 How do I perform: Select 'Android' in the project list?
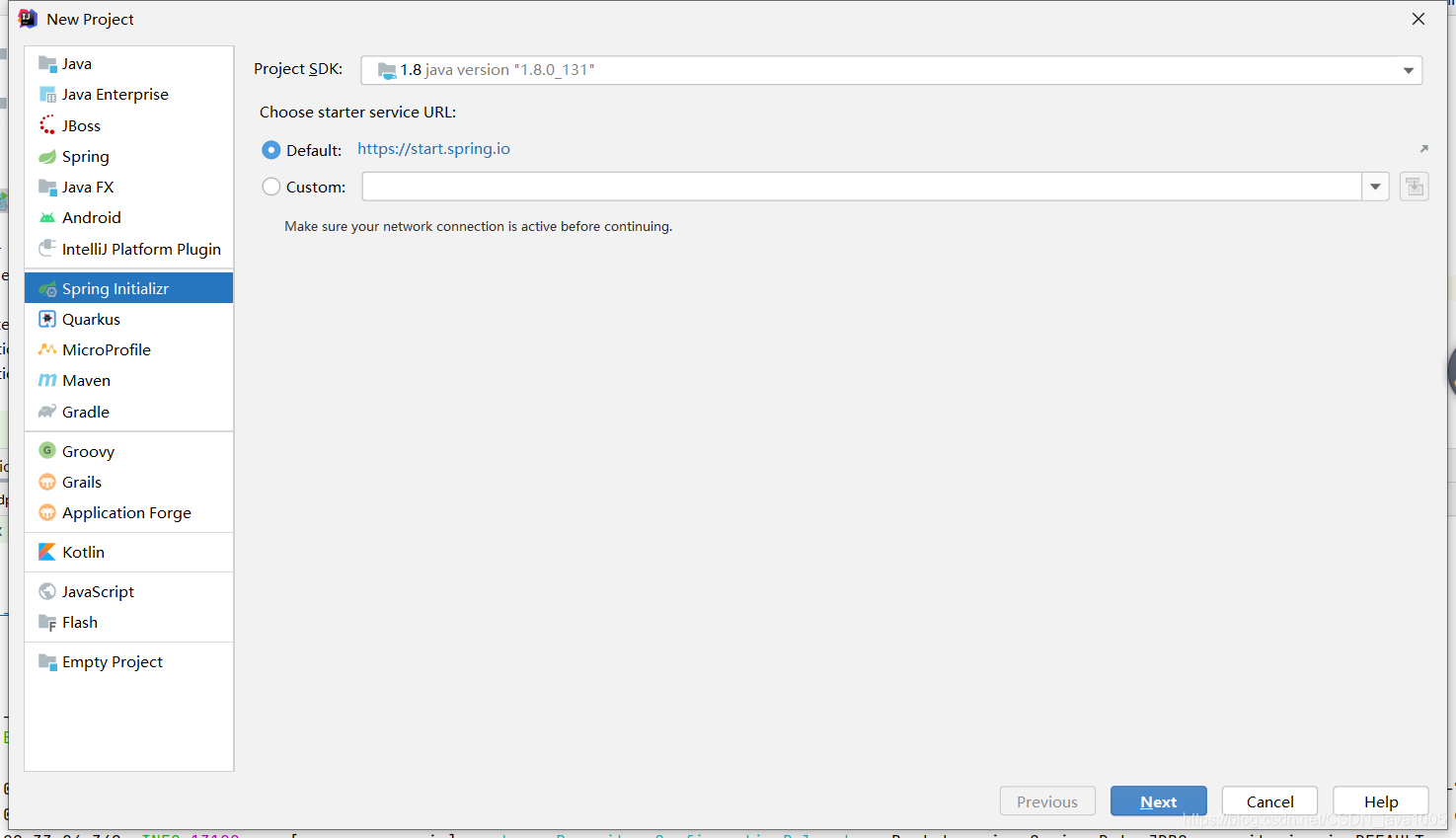[91, 217]
